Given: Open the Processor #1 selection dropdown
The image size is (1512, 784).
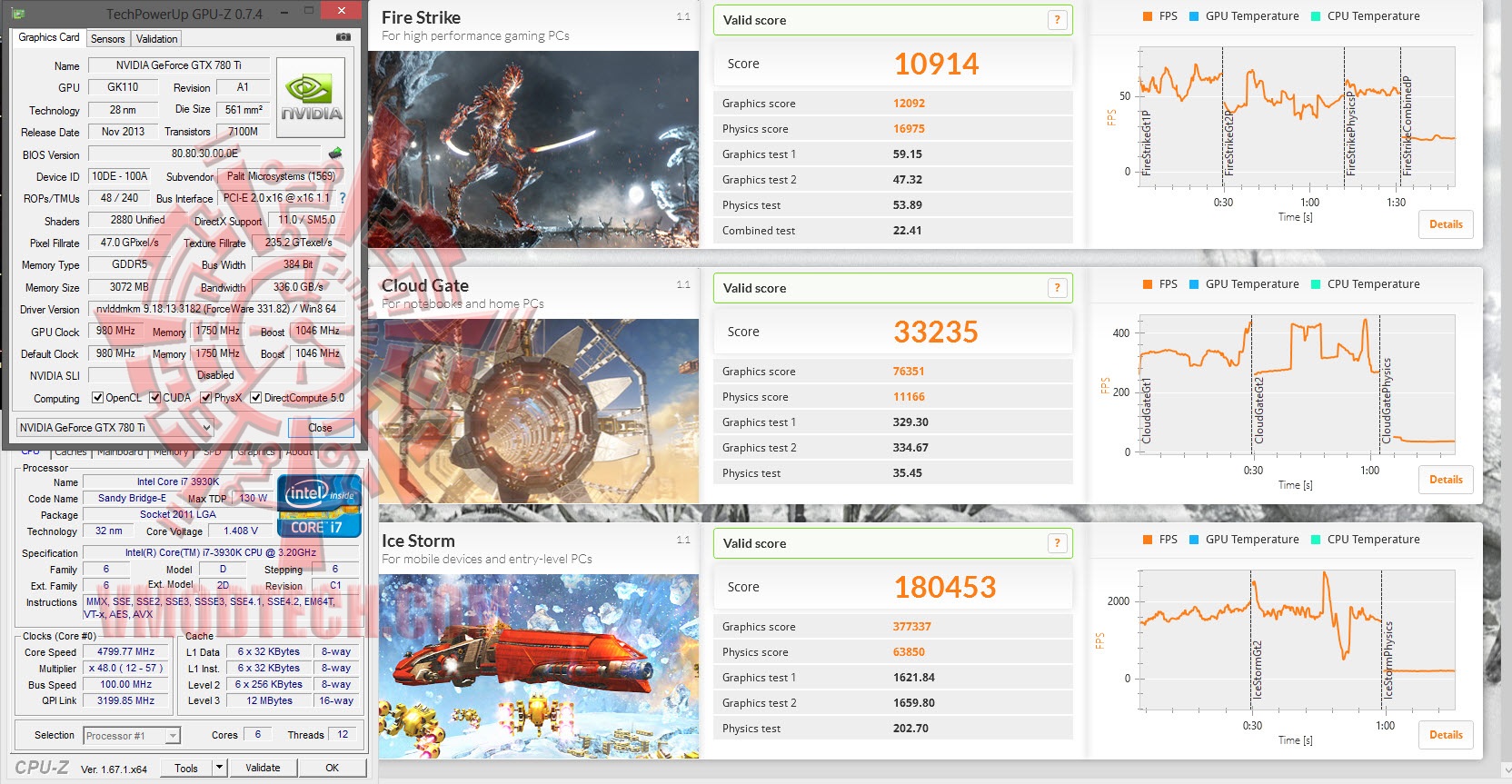Looking at the screenshot, I should click(x=132, y=736).
